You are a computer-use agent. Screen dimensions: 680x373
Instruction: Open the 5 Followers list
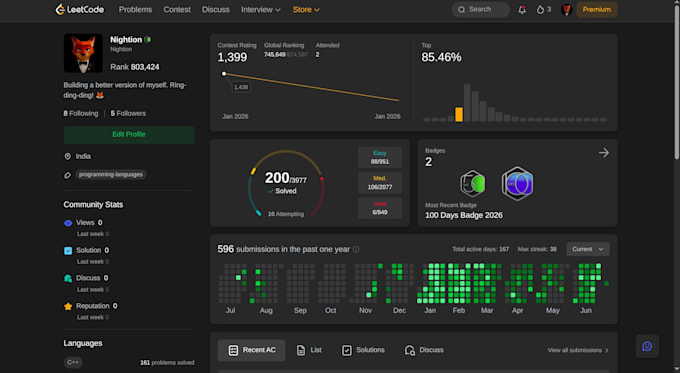click(x=128, y=114)
